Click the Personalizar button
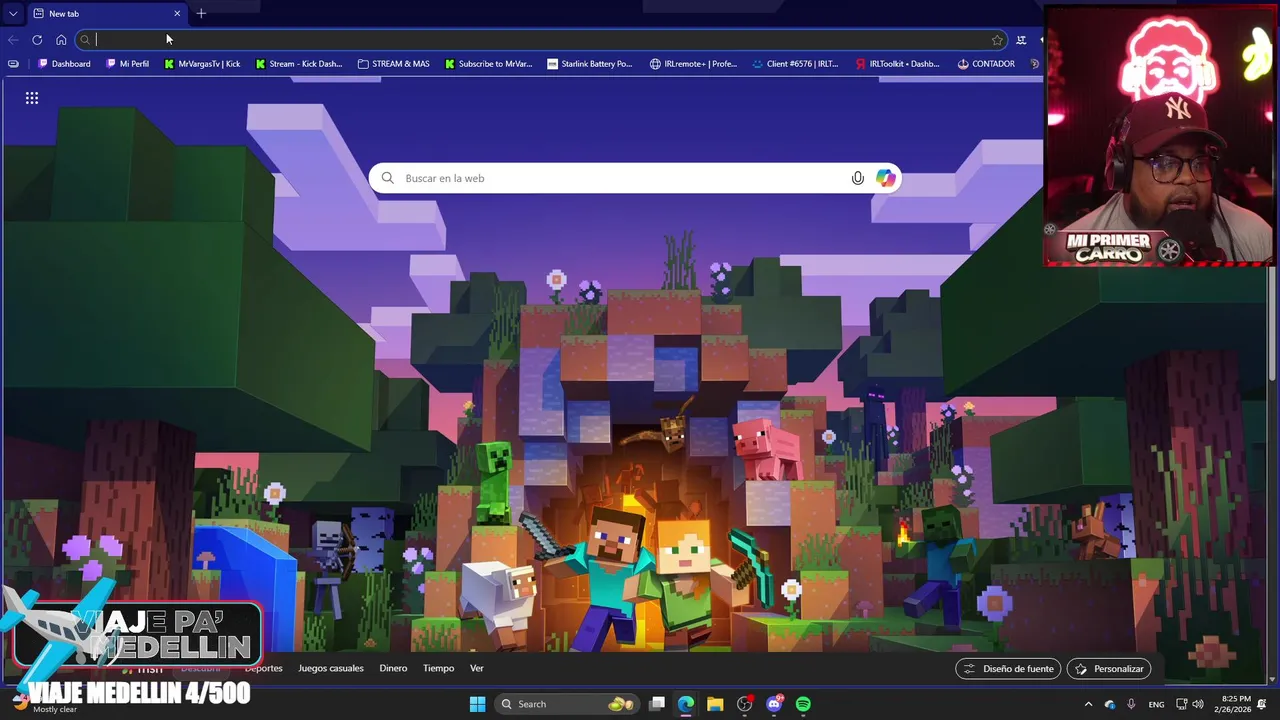Image resolution: width=1280 pixels, height=720 pixels. pos(1109,669)
